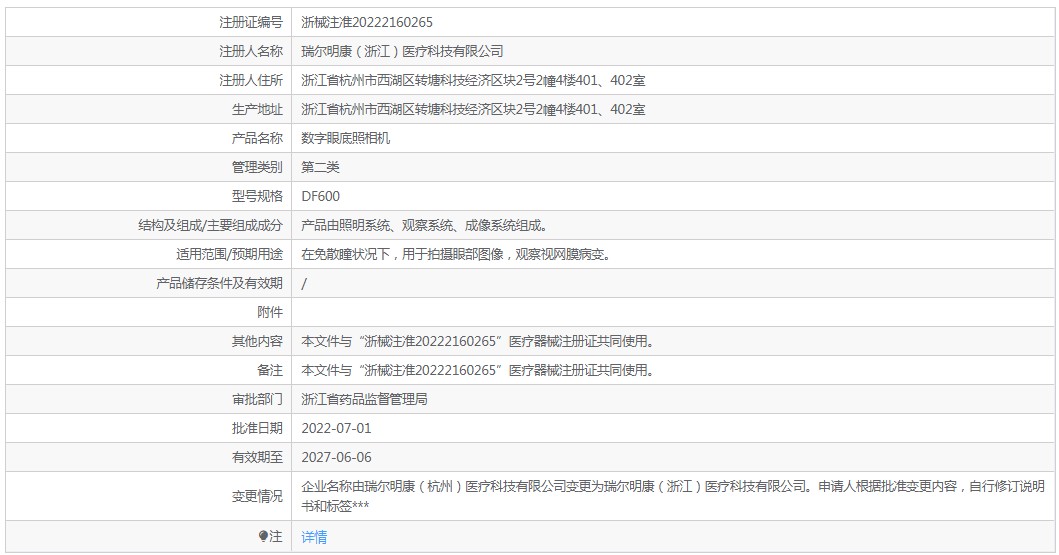The image size is (1059, 555).
Task: Click the address value in the 注册人住所 row
Action: click(473, 80)
